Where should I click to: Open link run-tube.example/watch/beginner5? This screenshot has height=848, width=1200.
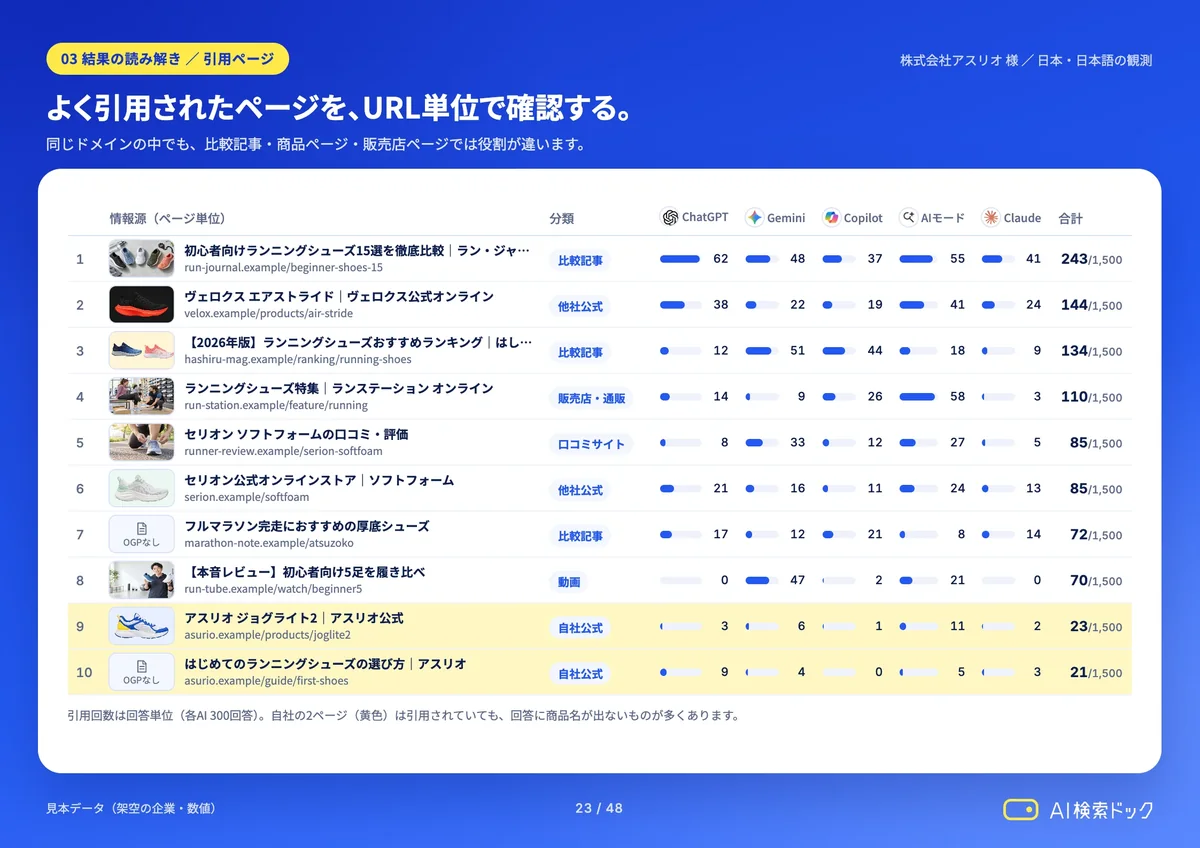pyautogui.click(x=273, y=590)
